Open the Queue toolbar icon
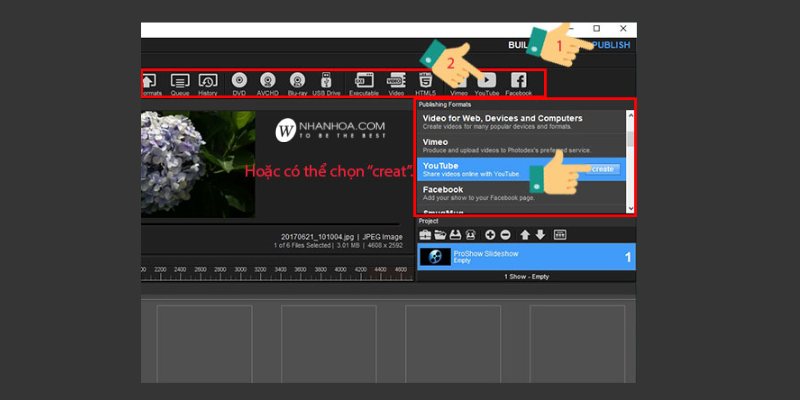Viewport: 800px width, 400px height. 180,81
